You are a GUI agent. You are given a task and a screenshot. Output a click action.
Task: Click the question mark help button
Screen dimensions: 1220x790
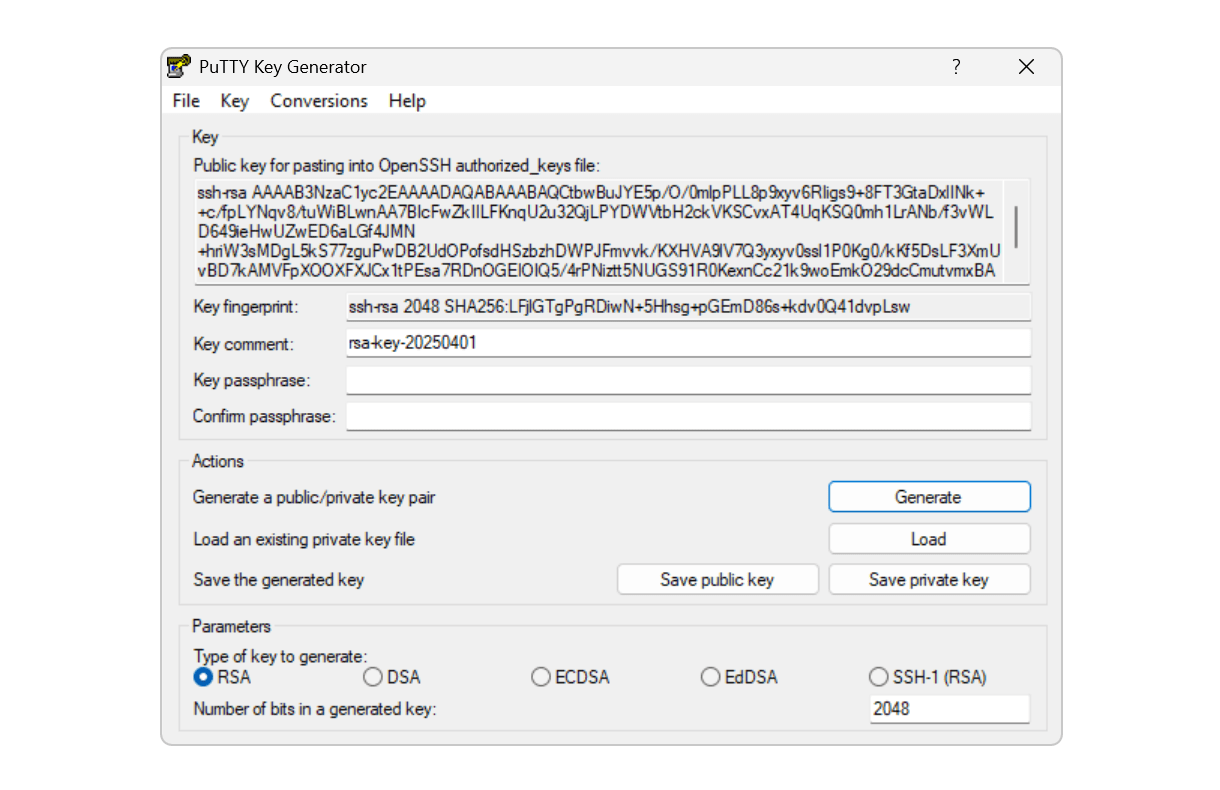coord(956,67)
